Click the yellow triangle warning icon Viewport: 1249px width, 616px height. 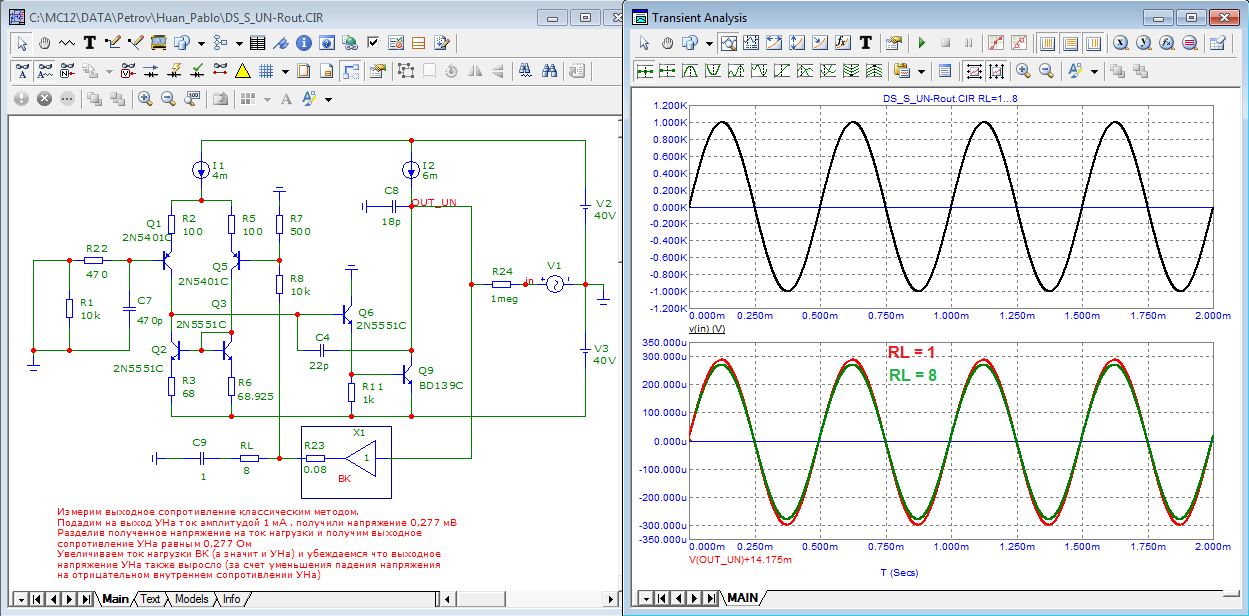tap(242, 71)
